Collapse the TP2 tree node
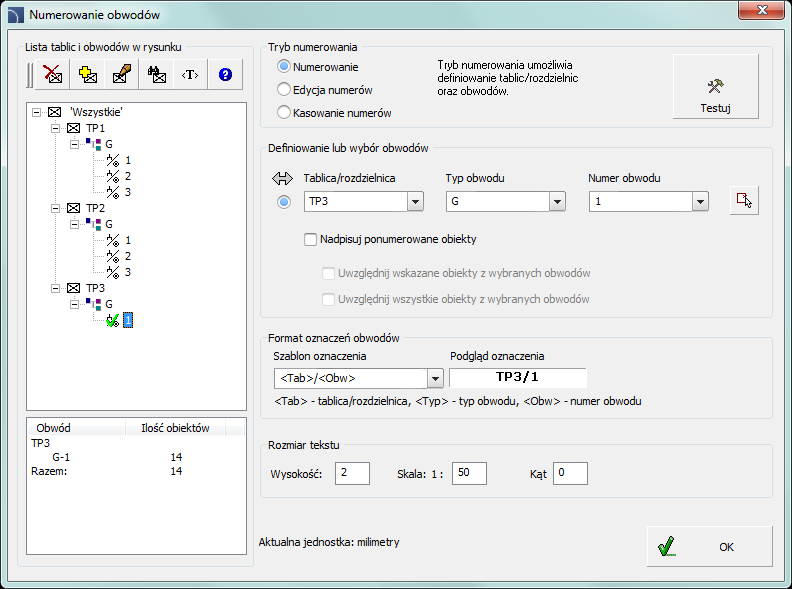This screenshot has height=589, width=792. coord(56,208)
